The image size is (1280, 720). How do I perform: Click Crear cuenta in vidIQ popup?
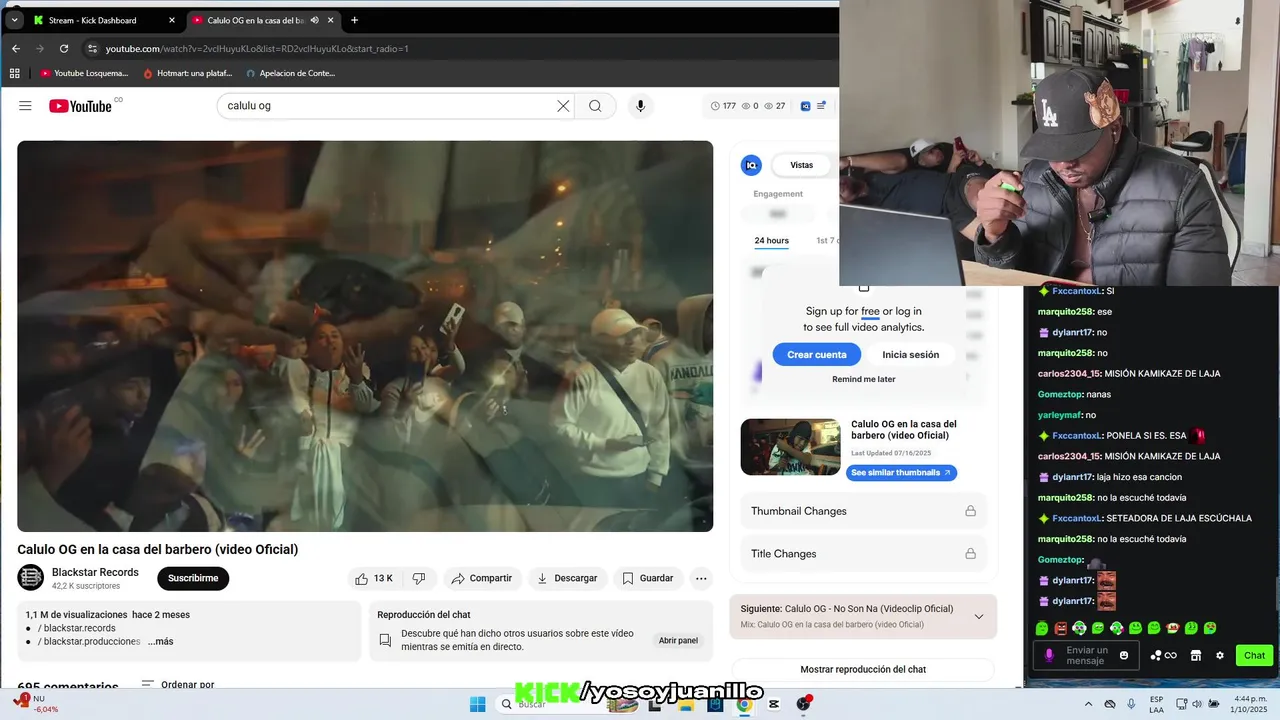(816, 355)
